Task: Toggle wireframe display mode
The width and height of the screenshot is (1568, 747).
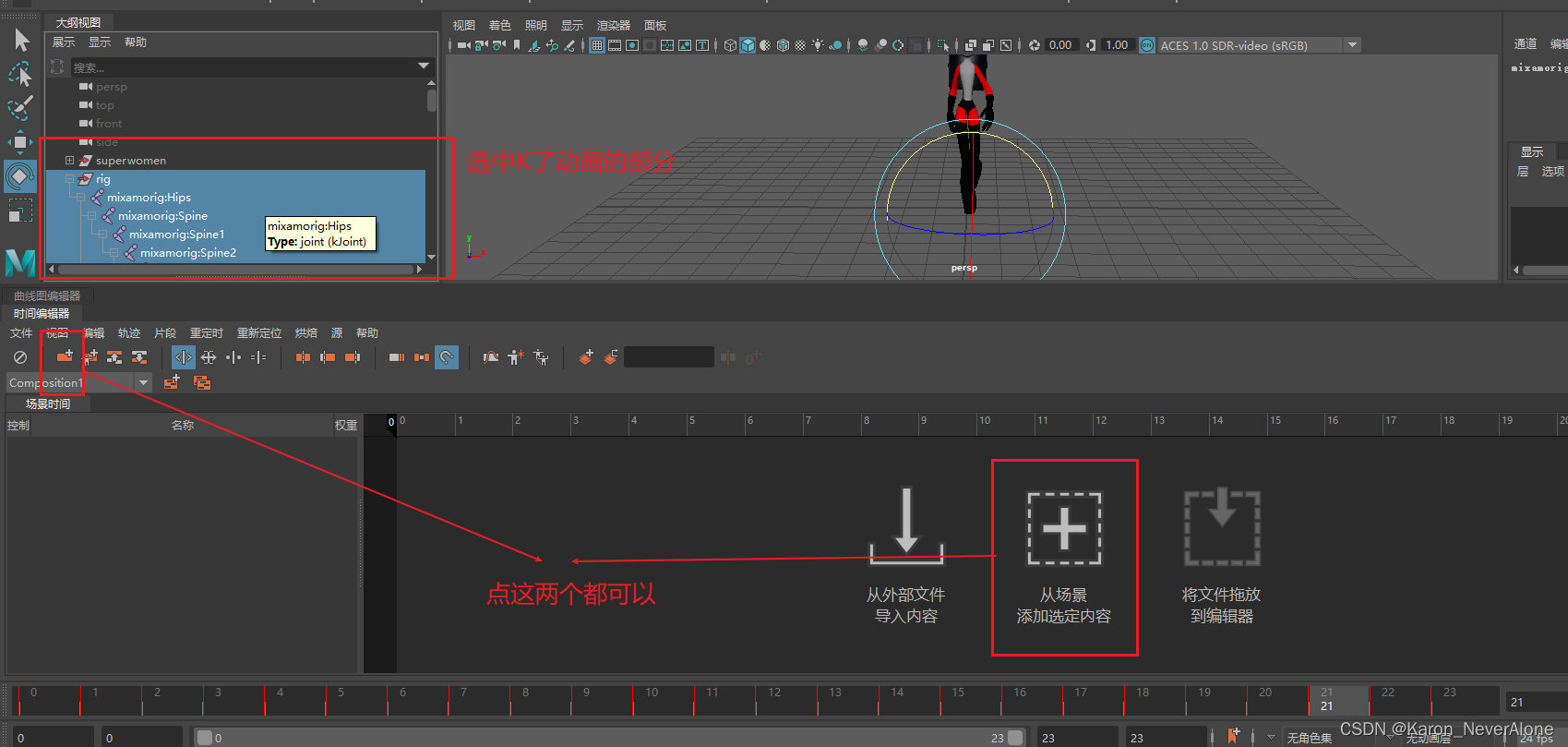Action: click(730, 45)
